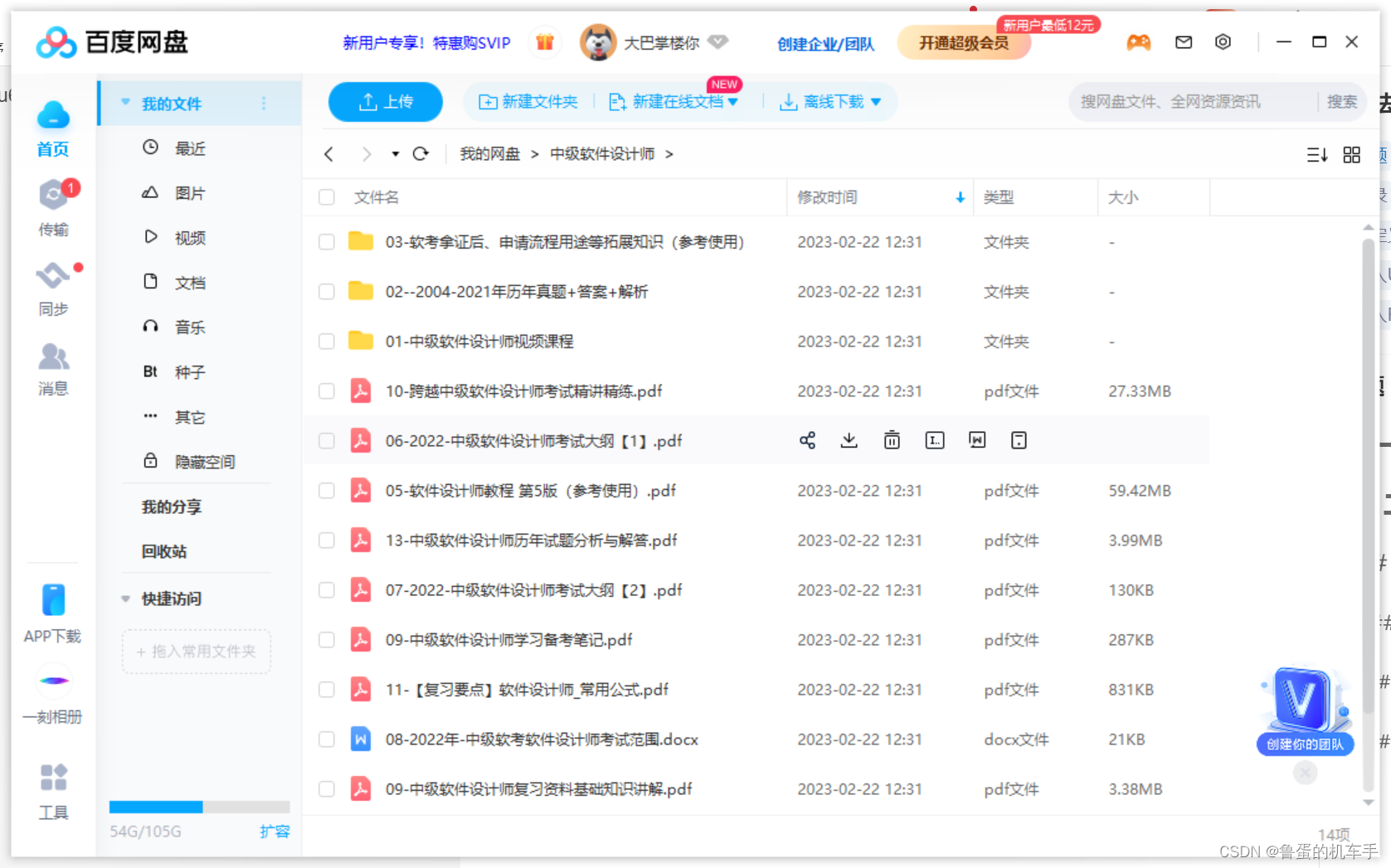1391x868 pixels.
Task: Tick the checkbox for folder 01-中级软件设计师视频课程
Action: click(x=326, y=341)
